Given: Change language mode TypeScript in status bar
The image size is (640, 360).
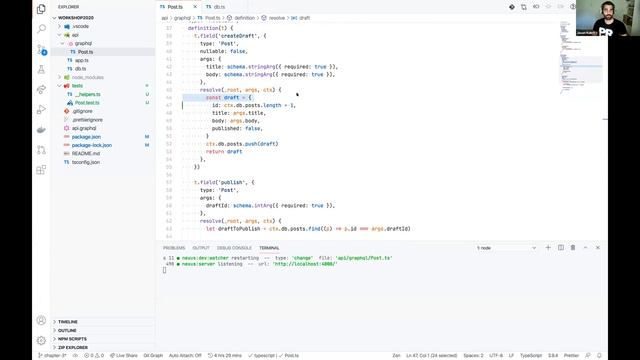Looking at the screenshot, I should click(531, 356).
